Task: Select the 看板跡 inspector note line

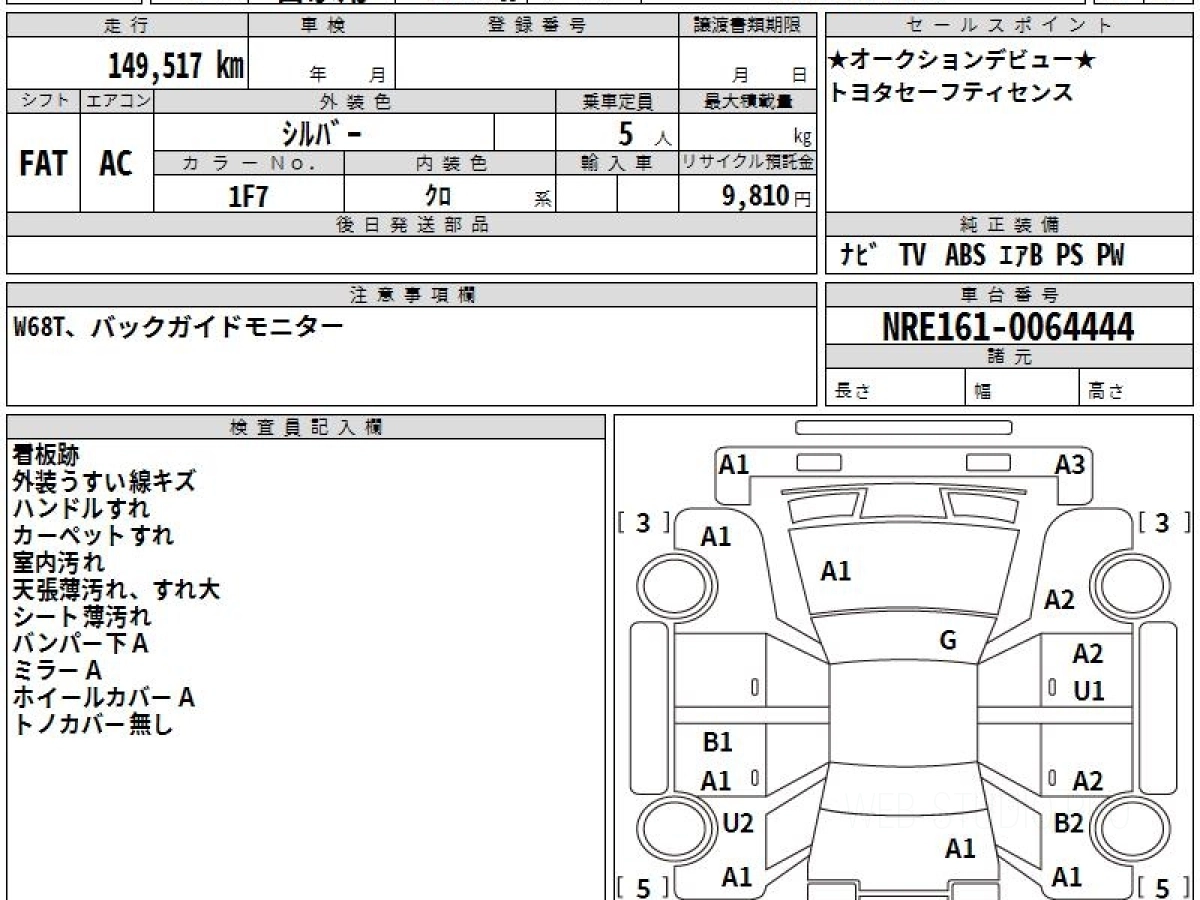Action: [46, 455]
